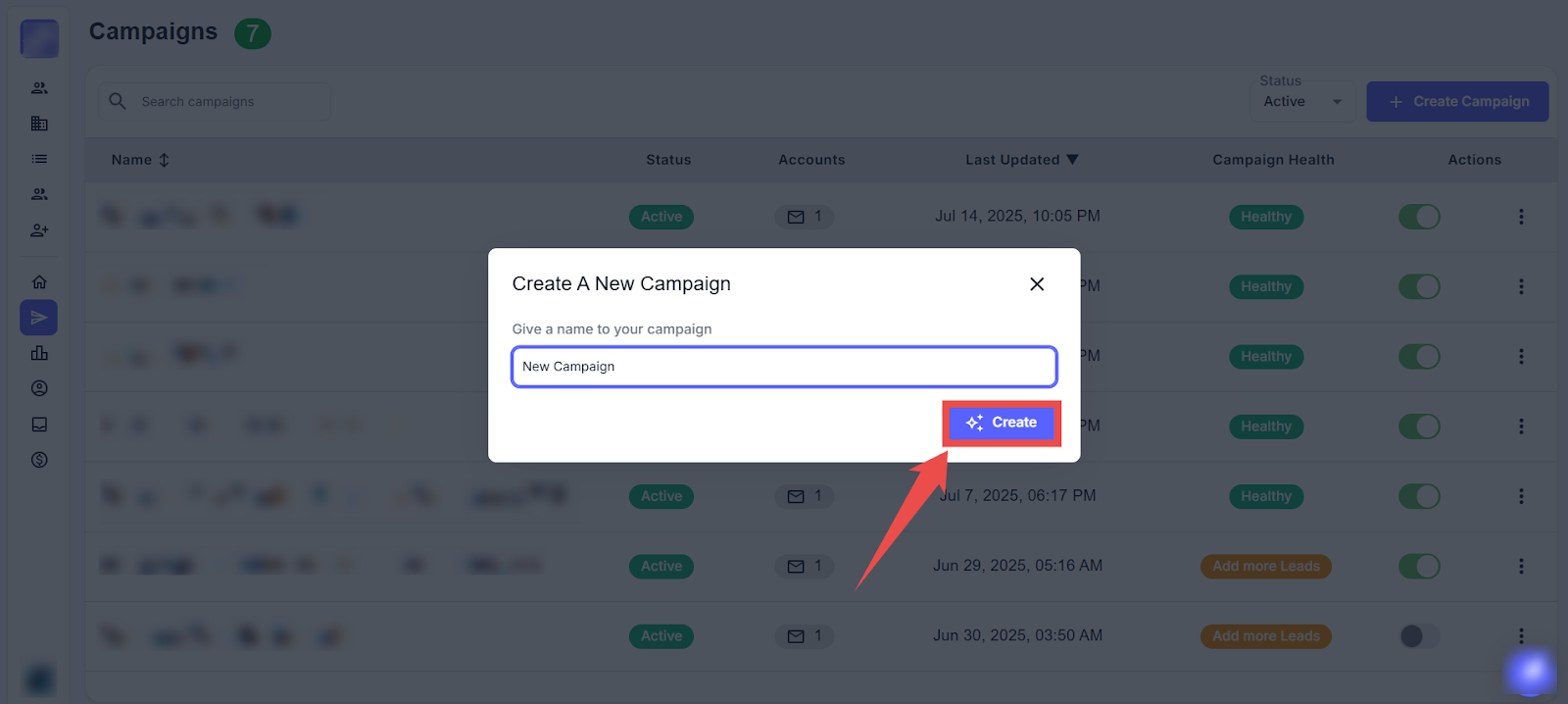Image resolution: width=1568 pixels, height=704 pixels.
Task: Click the add person icon in sidebar
Action: pyautogui.click(x=39, y=230)
